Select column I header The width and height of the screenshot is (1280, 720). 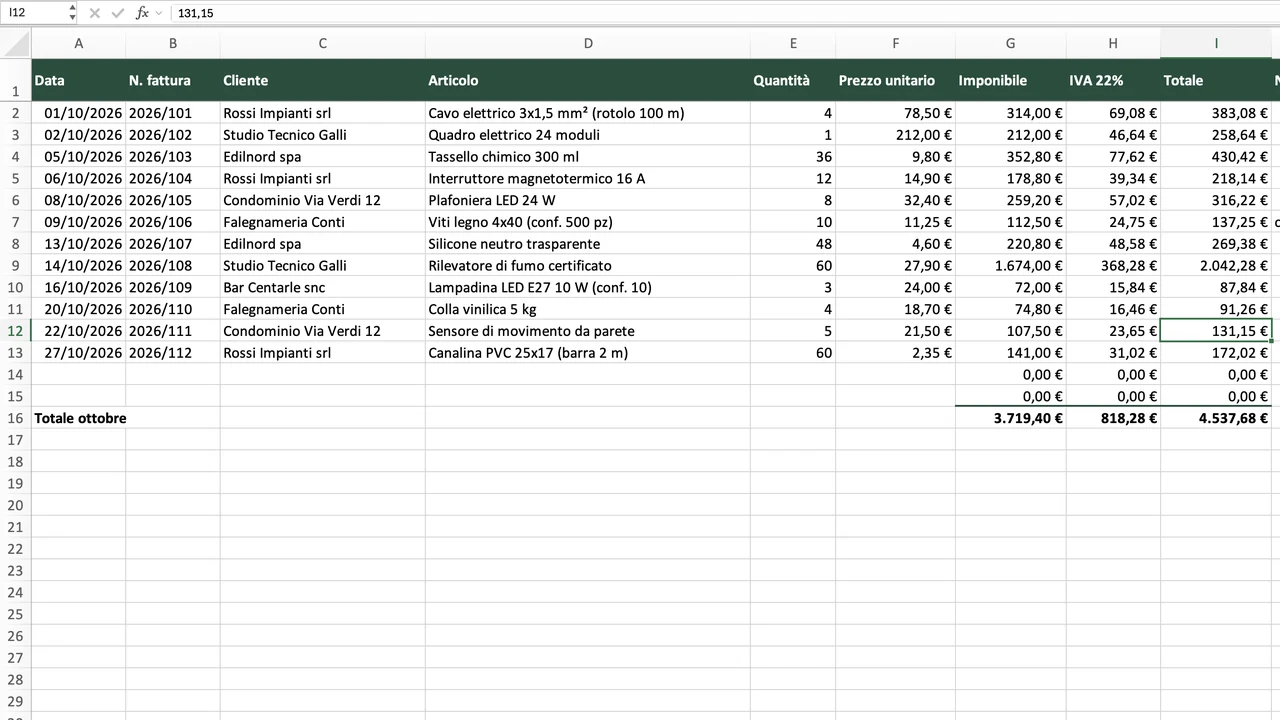[1216, 43]
